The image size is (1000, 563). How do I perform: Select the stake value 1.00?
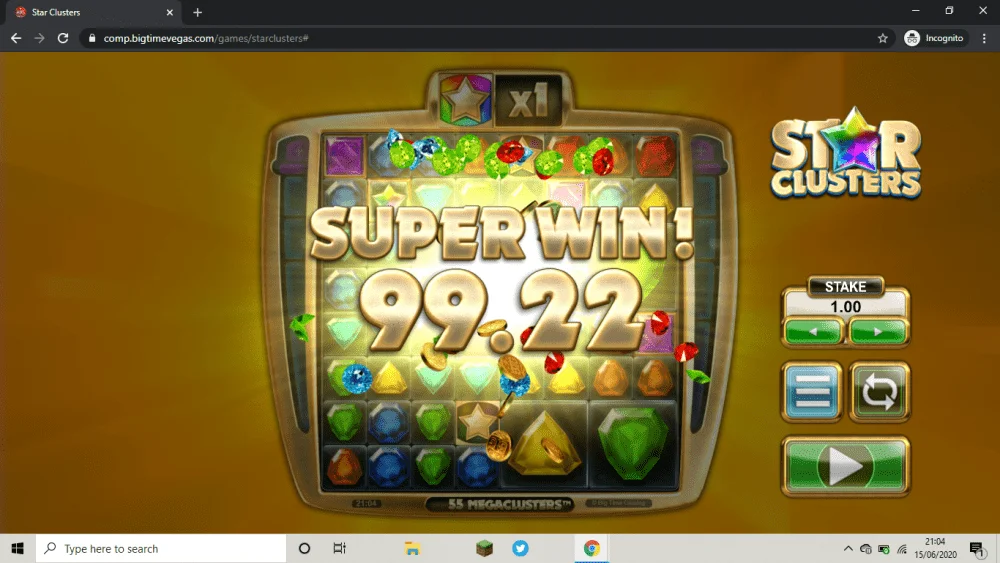click(846, 307)
